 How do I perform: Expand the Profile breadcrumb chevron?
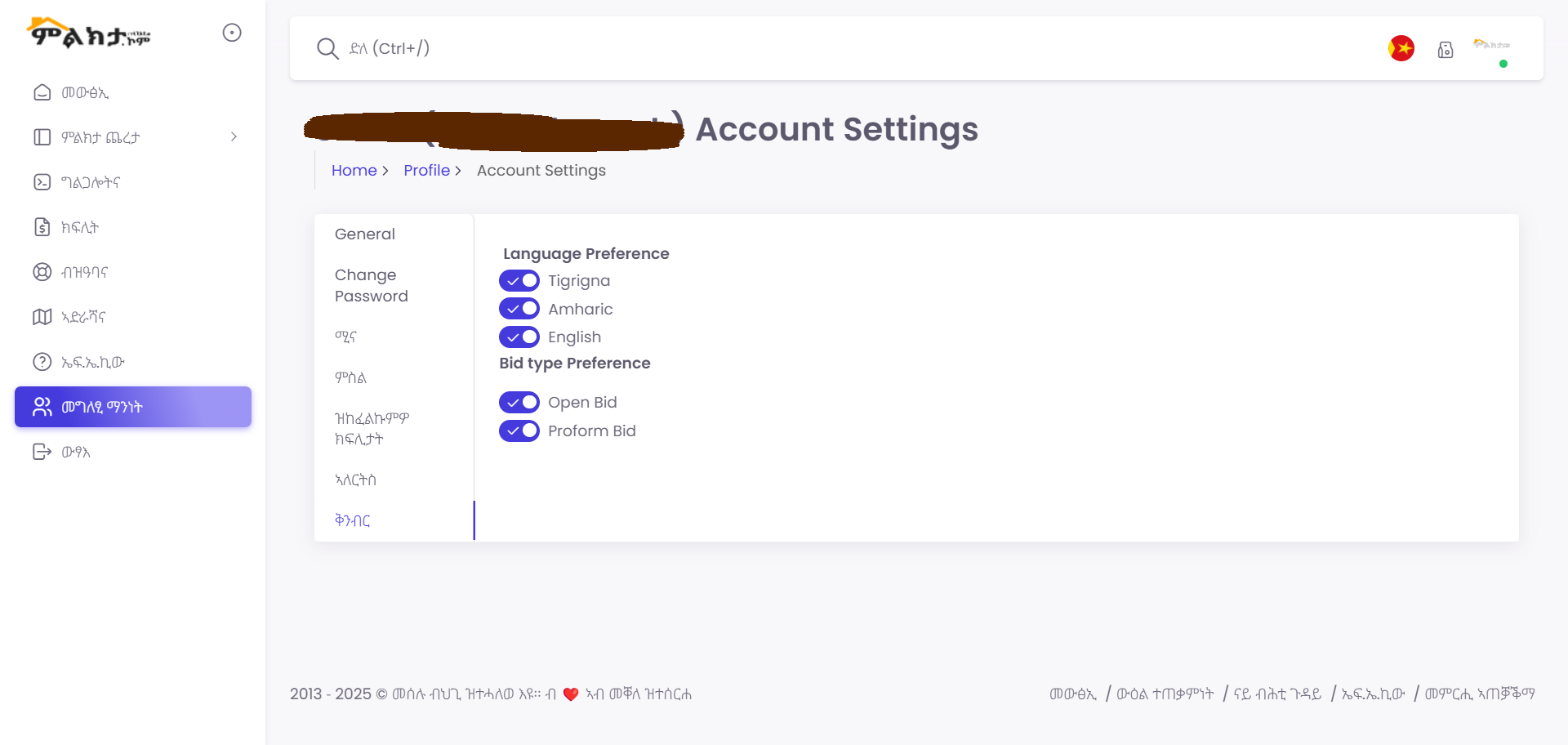tap(459, 171)
